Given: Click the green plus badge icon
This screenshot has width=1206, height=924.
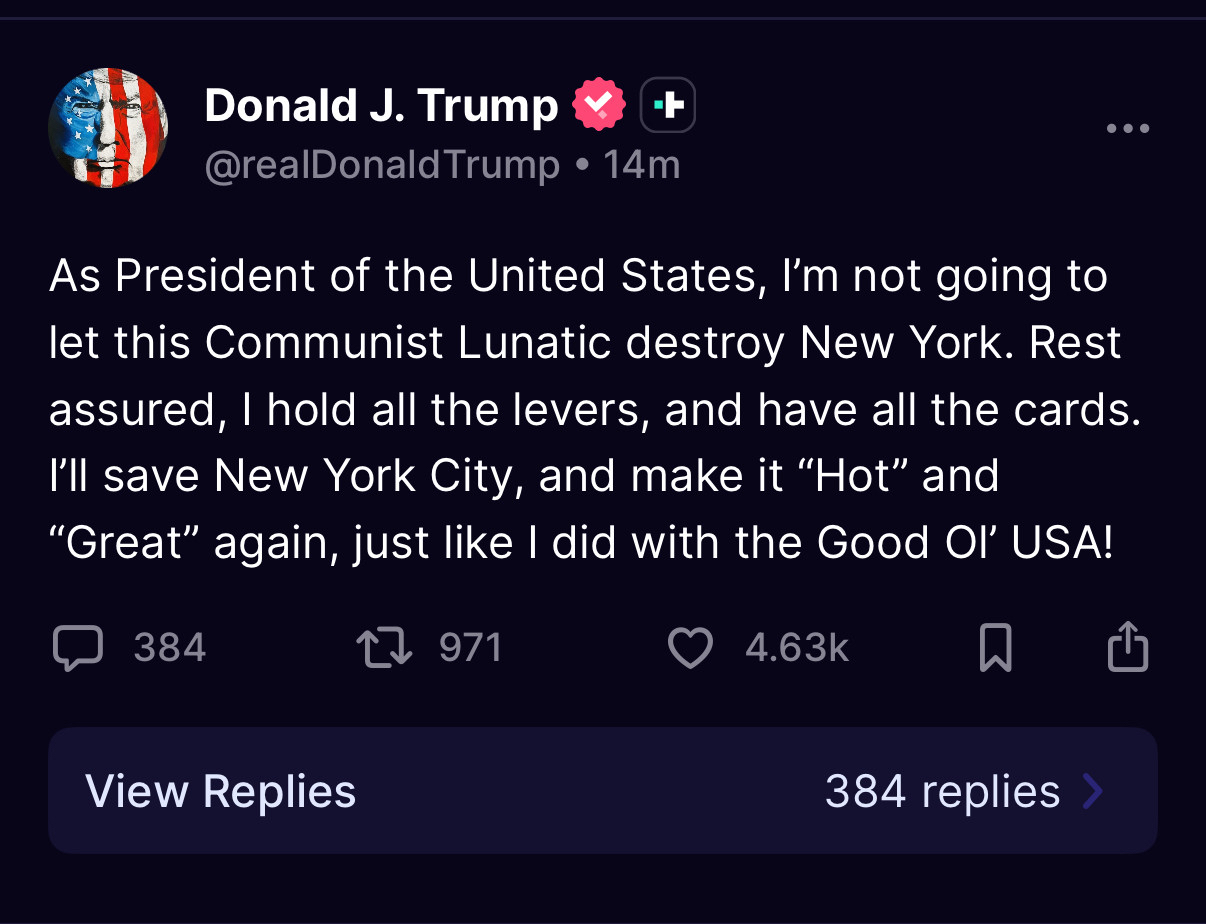Looking at the screenshot, I should coord(667,106).
